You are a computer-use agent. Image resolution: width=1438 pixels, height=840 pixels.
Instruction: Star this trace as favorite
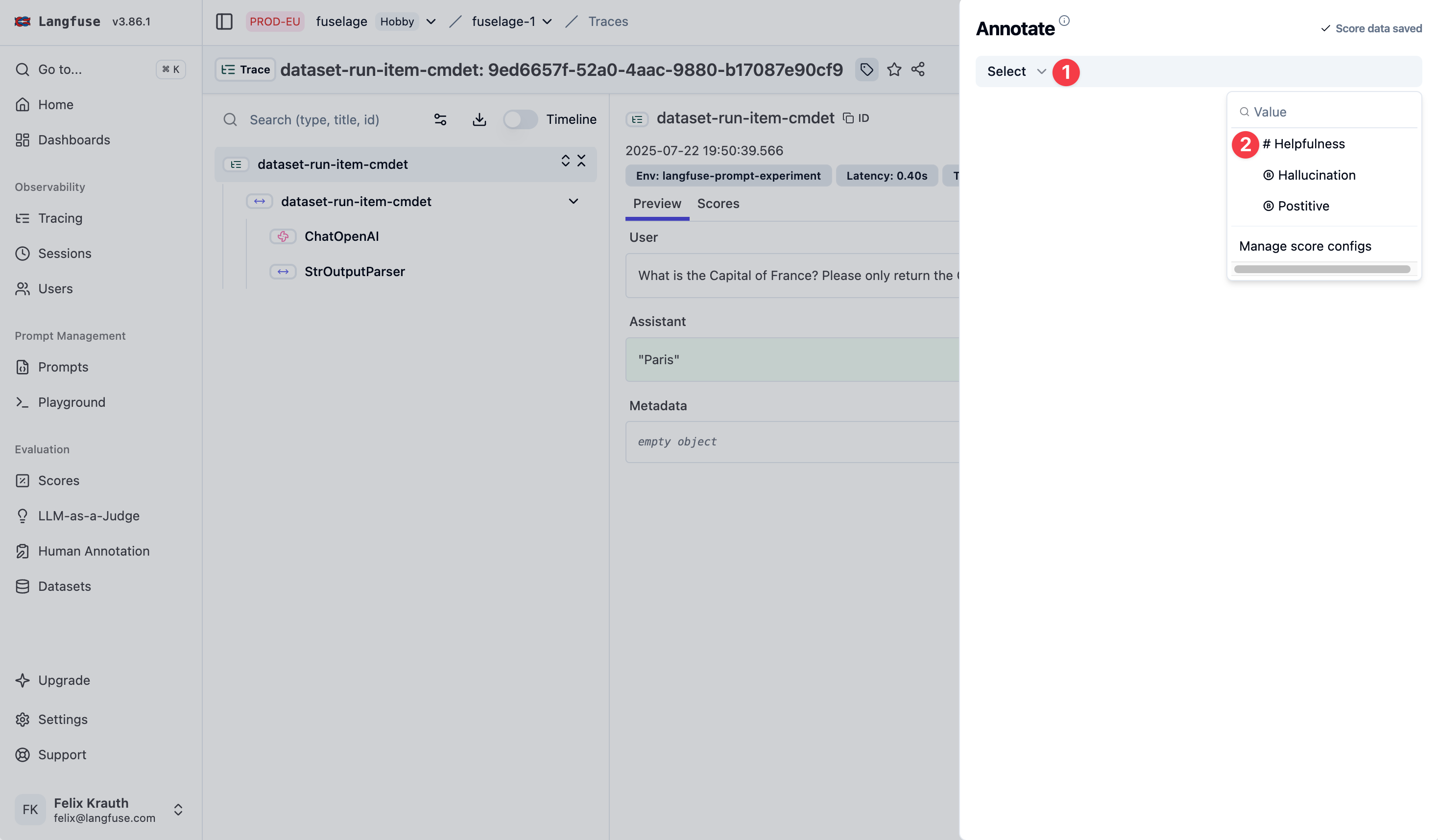(x=894, y=70)
